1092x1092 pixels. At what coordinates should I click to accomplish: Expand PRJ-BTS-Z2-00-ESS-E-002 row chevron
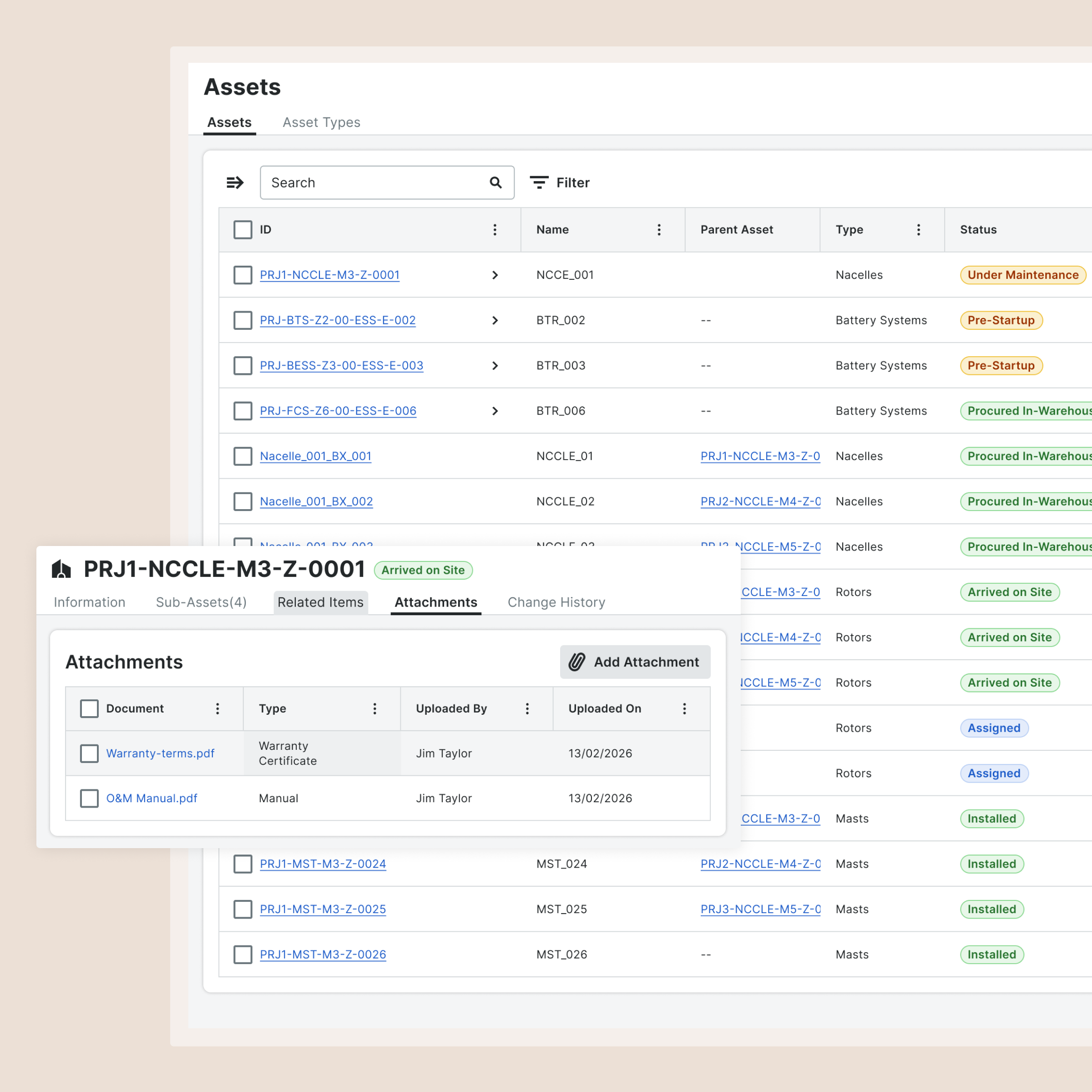[495, 320]
